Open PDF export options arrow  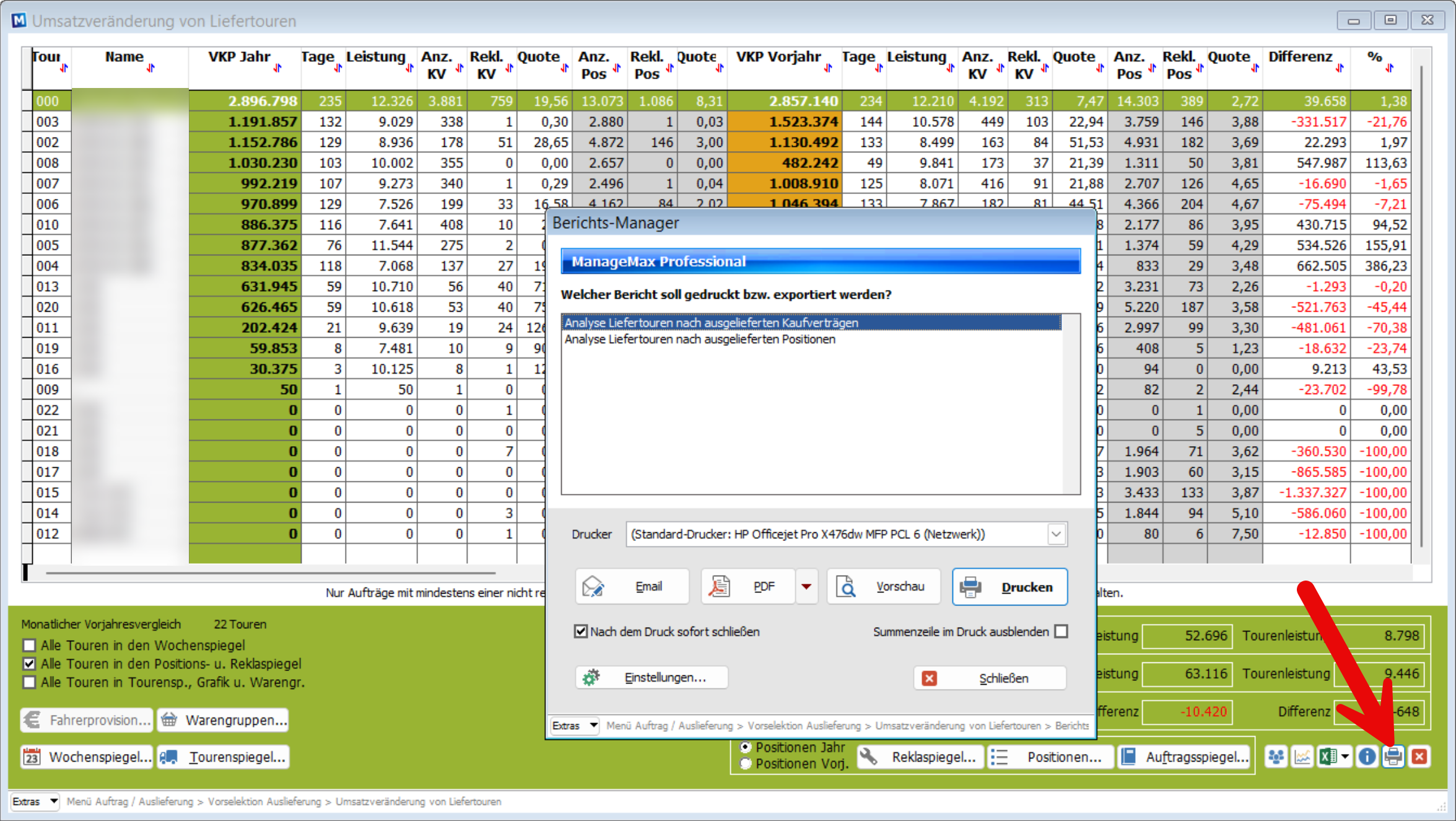[x=806, y=586]
